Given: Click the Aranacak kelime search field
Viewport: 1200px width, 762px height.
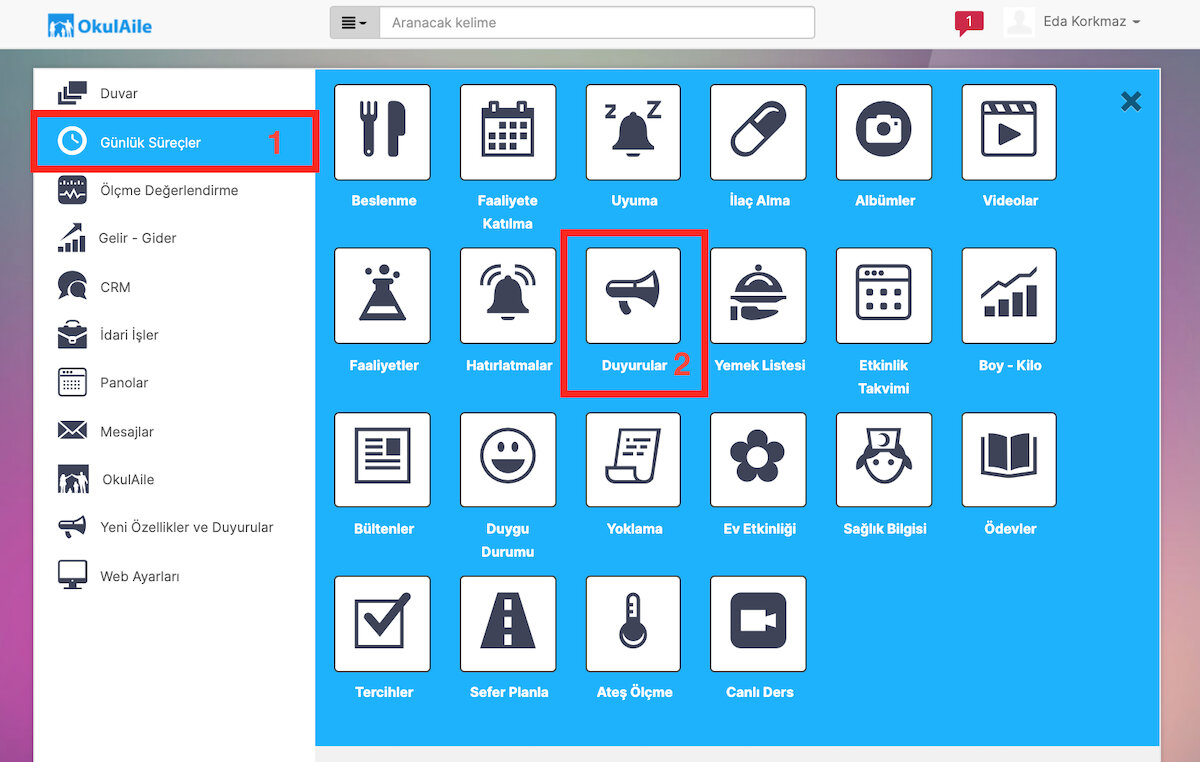Looking at the screenshot, I should pos(597,23).
